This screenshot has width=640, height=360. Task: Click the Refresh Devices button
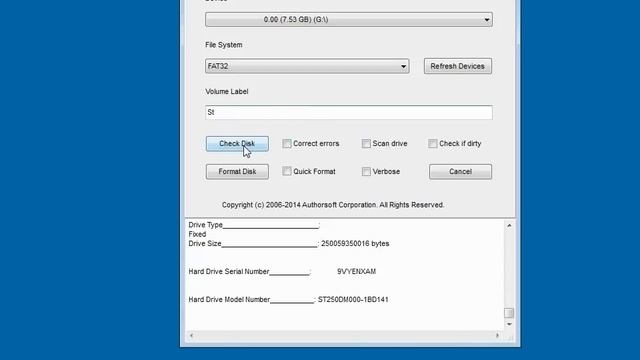click(458, 66)
